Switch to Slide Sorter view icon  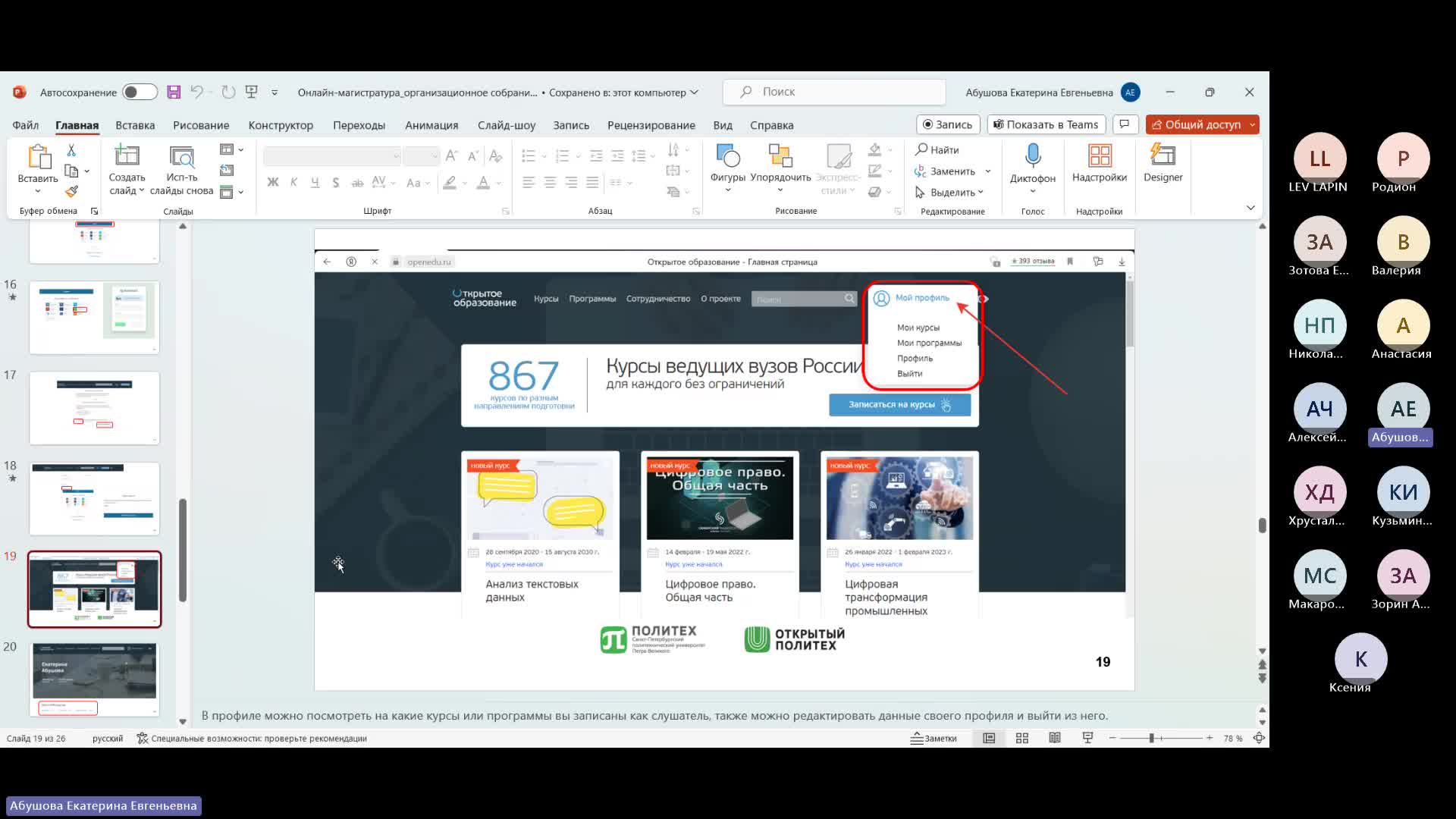1022,739
